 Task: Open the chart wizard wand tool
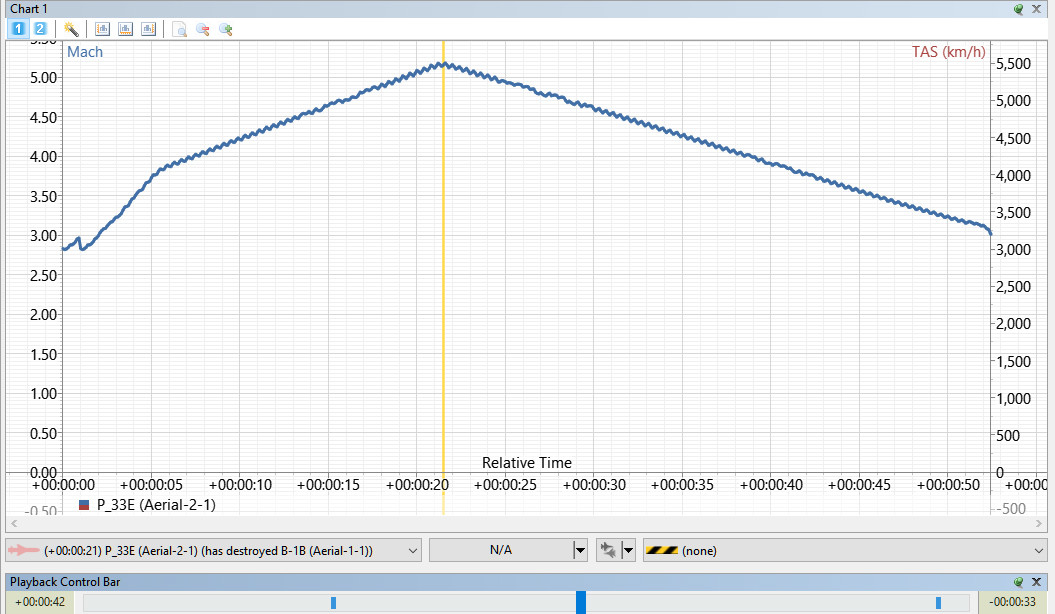[x=71, y=29]
